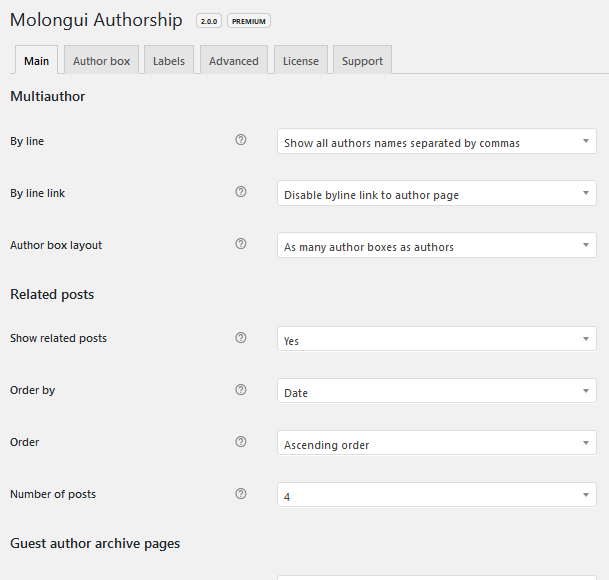Click help icon beside Order setting
Screen dimensions: 609x580
coord(240,442)
